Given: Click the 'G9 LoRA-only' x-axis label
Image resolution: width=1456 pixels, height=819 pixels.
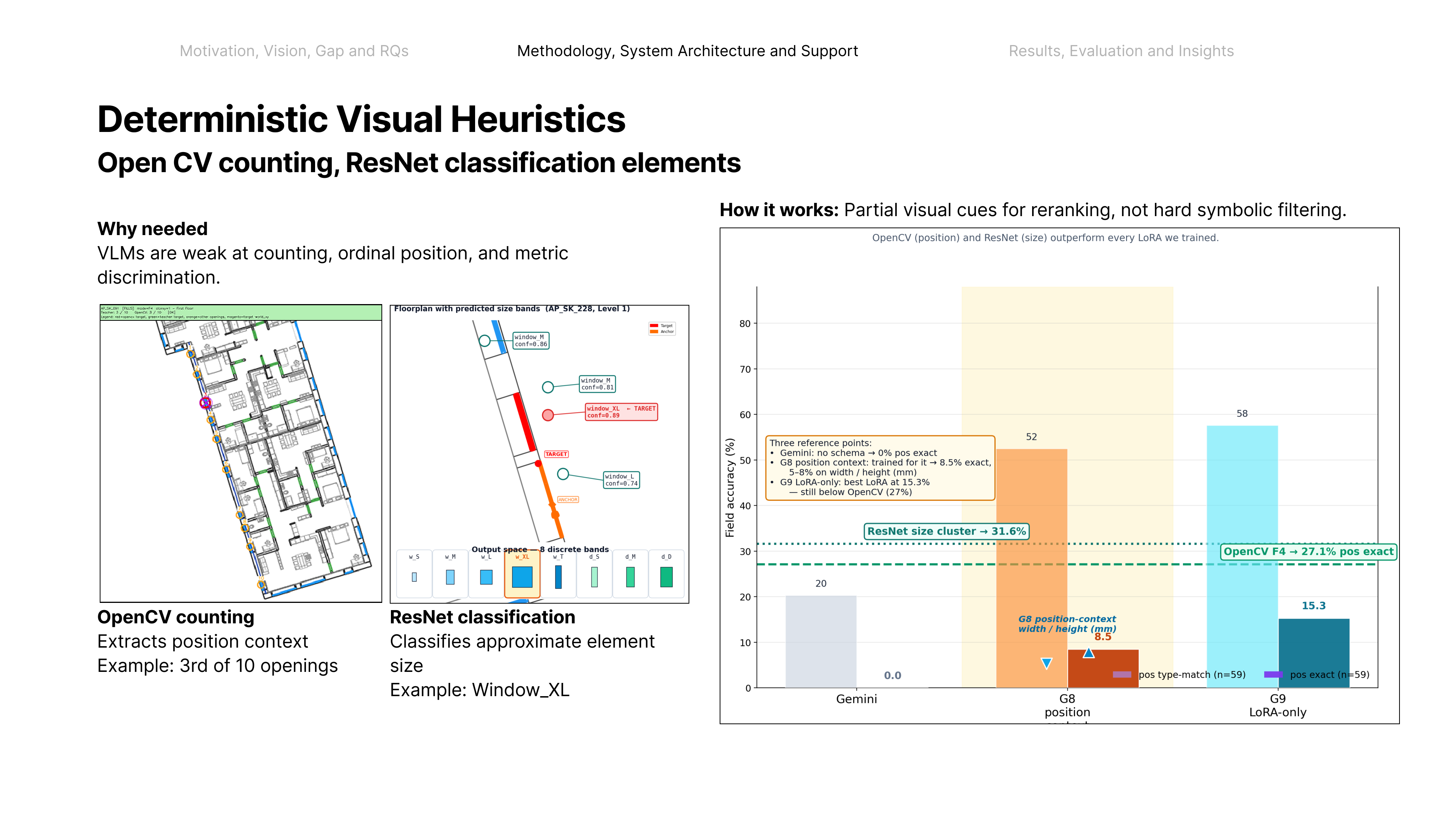Looking at the screenshot, I should [x=1277, y=705].
